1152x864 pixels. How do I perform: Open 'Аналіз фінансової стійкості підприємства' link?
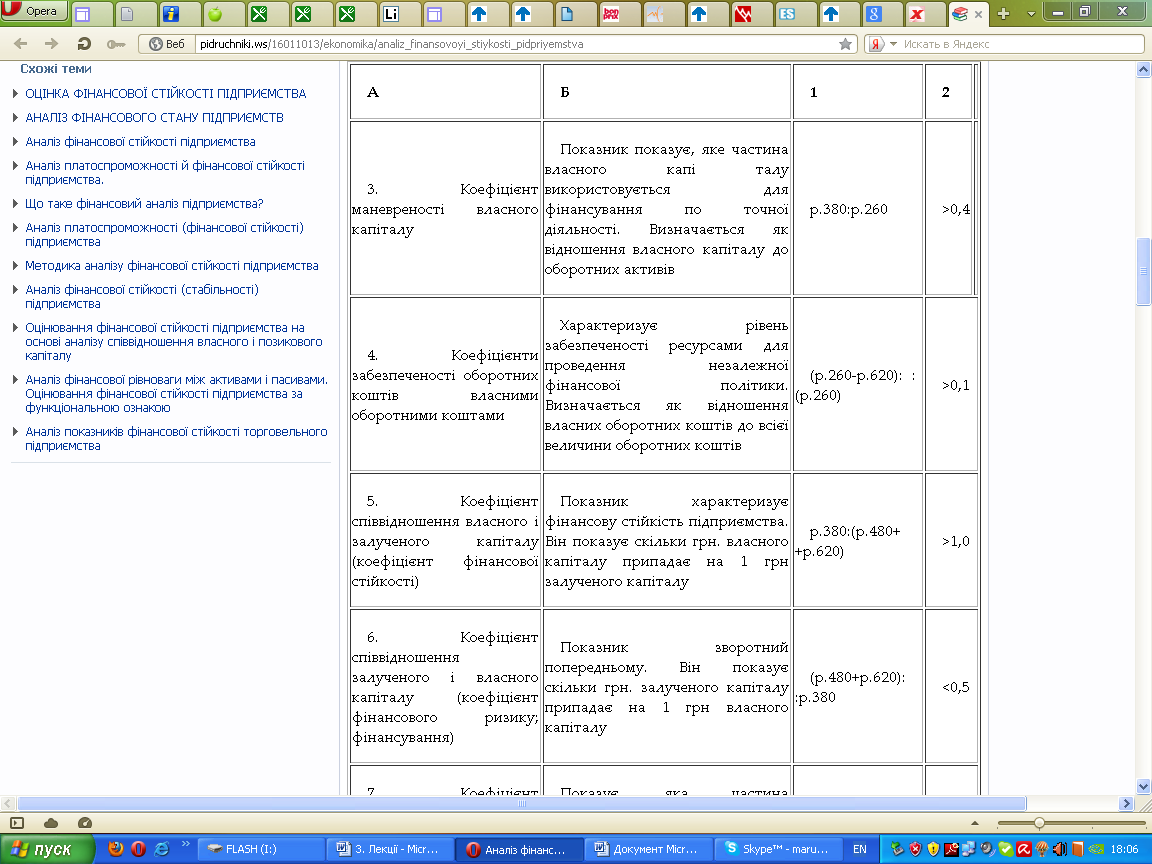pos(140,142)
